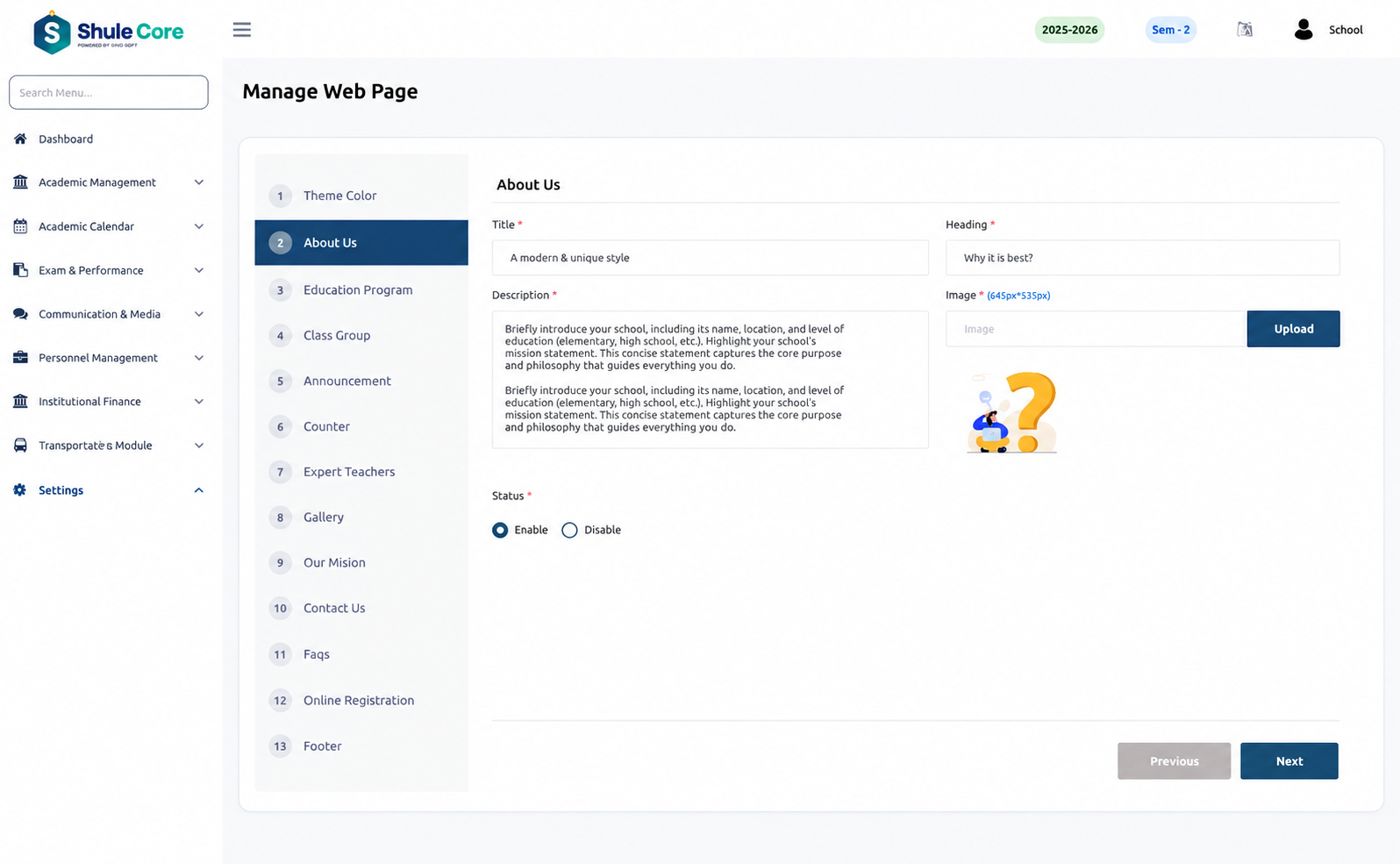Collapse the Settings menu chevron
Image resolution: width=1400 pixels, height=864 pixels.
[199, 490]
